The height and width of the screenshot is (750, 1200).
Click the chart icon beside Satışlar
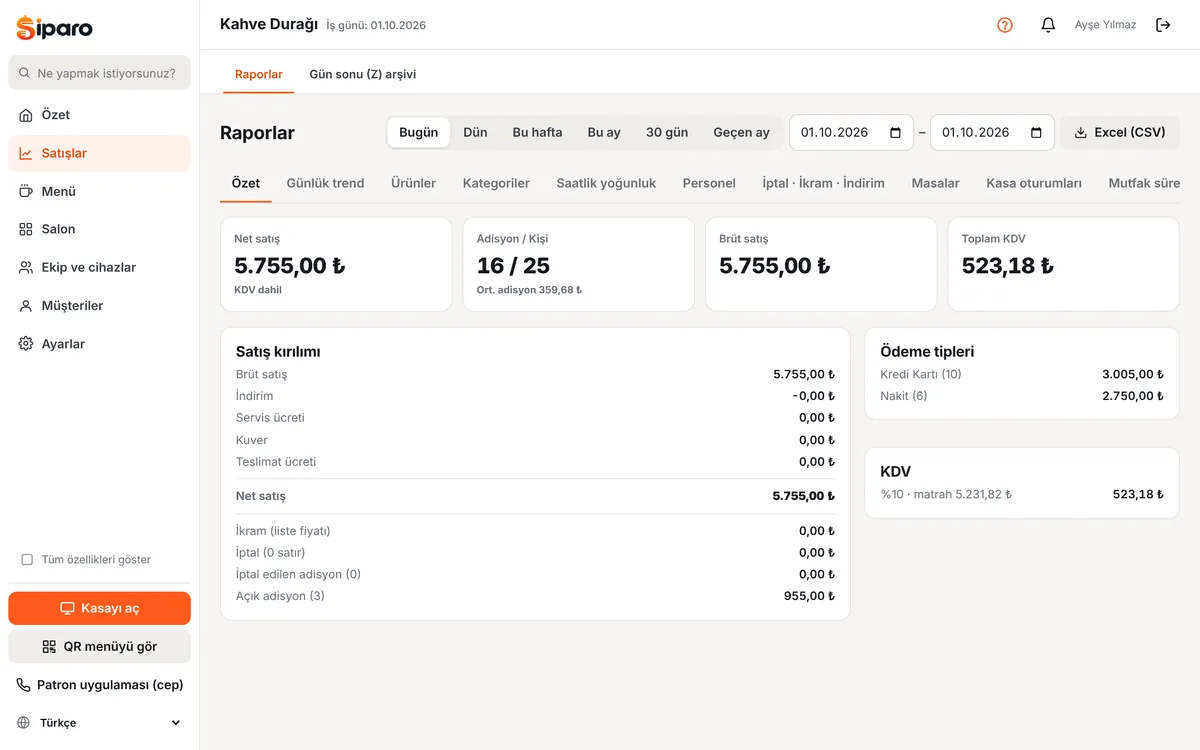click(26, 153)
